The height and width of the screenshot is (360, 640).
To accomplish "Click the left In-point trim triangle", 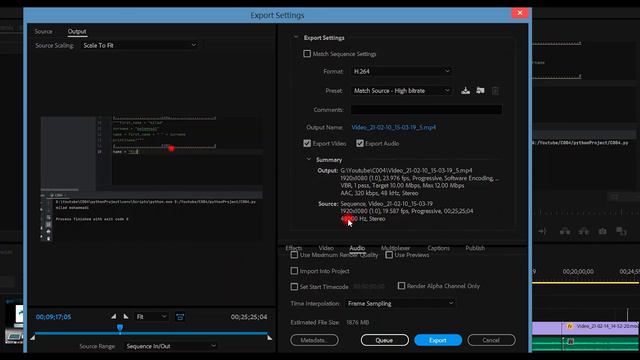I will [x=33, y=338].
